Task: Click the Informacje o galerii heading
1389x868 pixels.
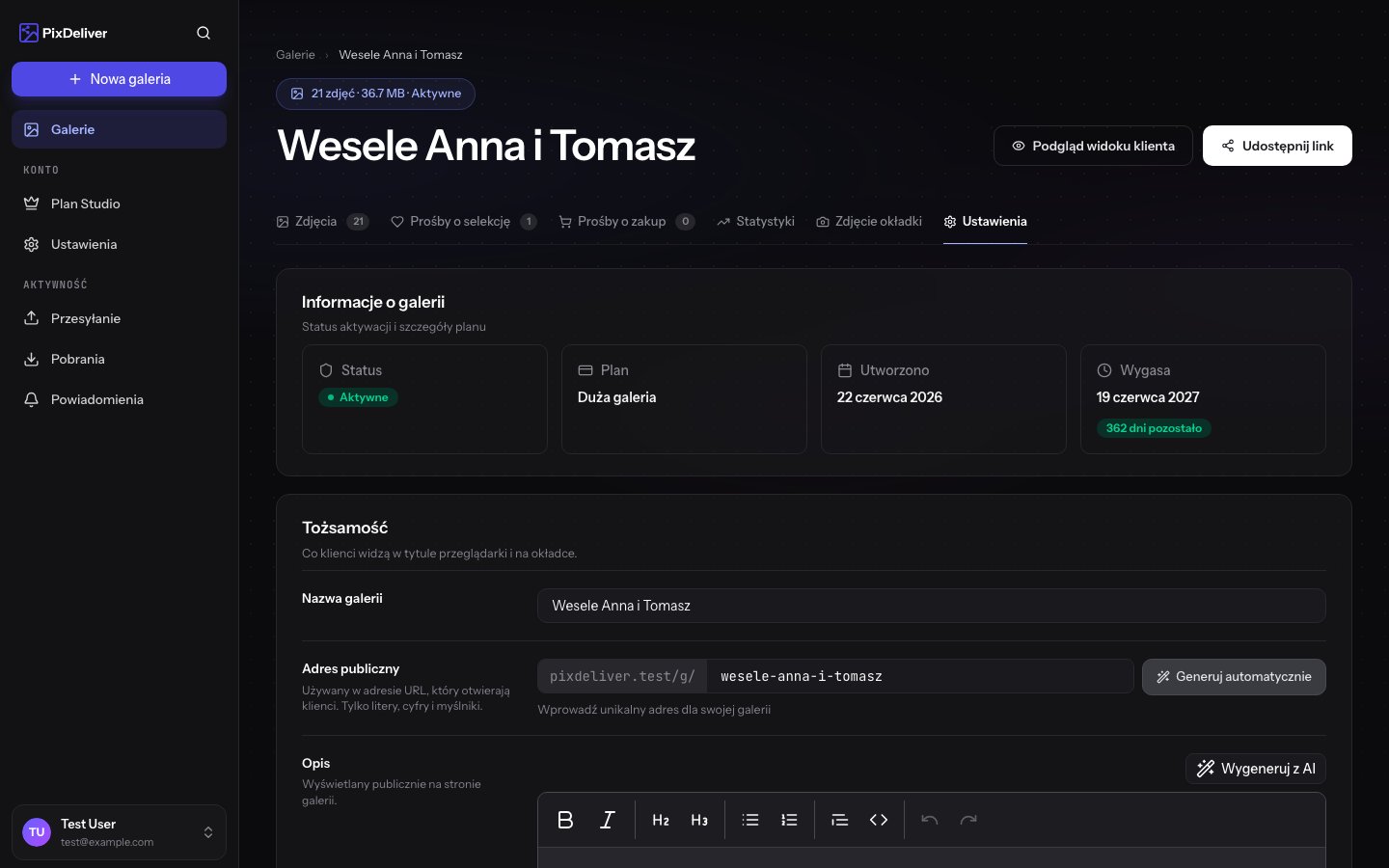Action: [x=373, y=302]
